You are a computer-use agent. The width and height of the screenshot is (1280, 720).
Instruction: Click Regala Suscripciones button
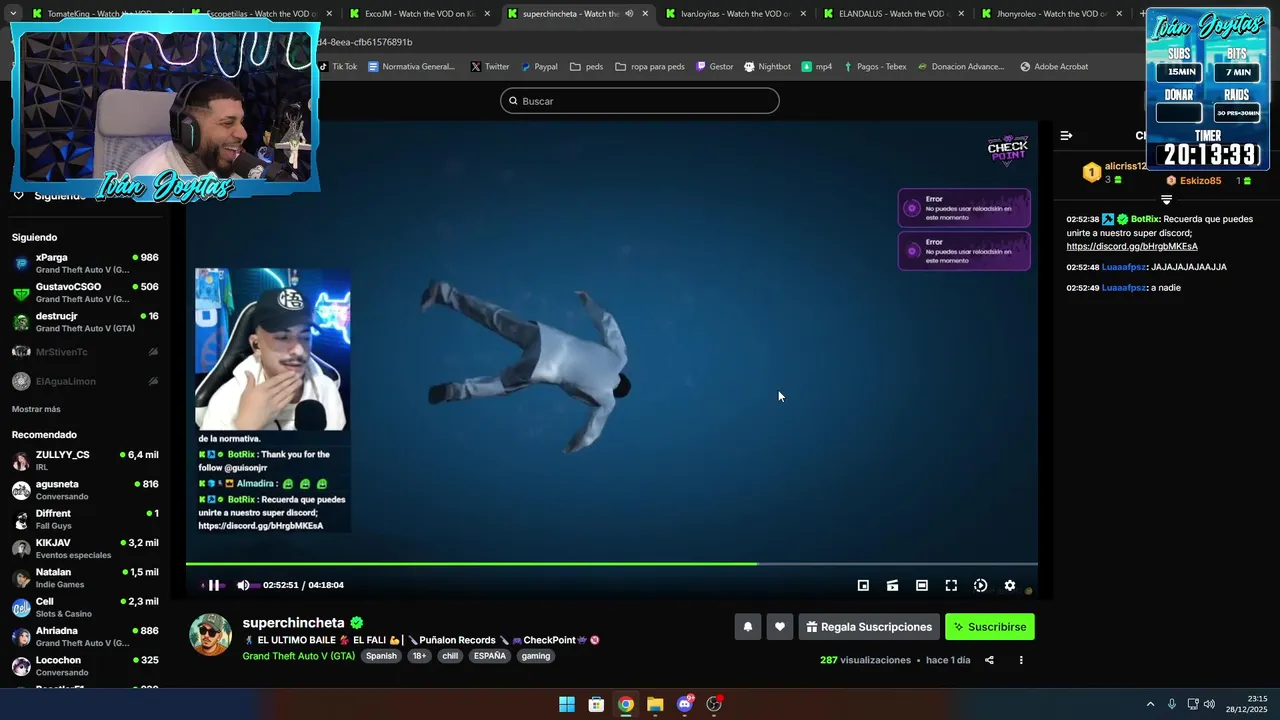coord(869,627)
